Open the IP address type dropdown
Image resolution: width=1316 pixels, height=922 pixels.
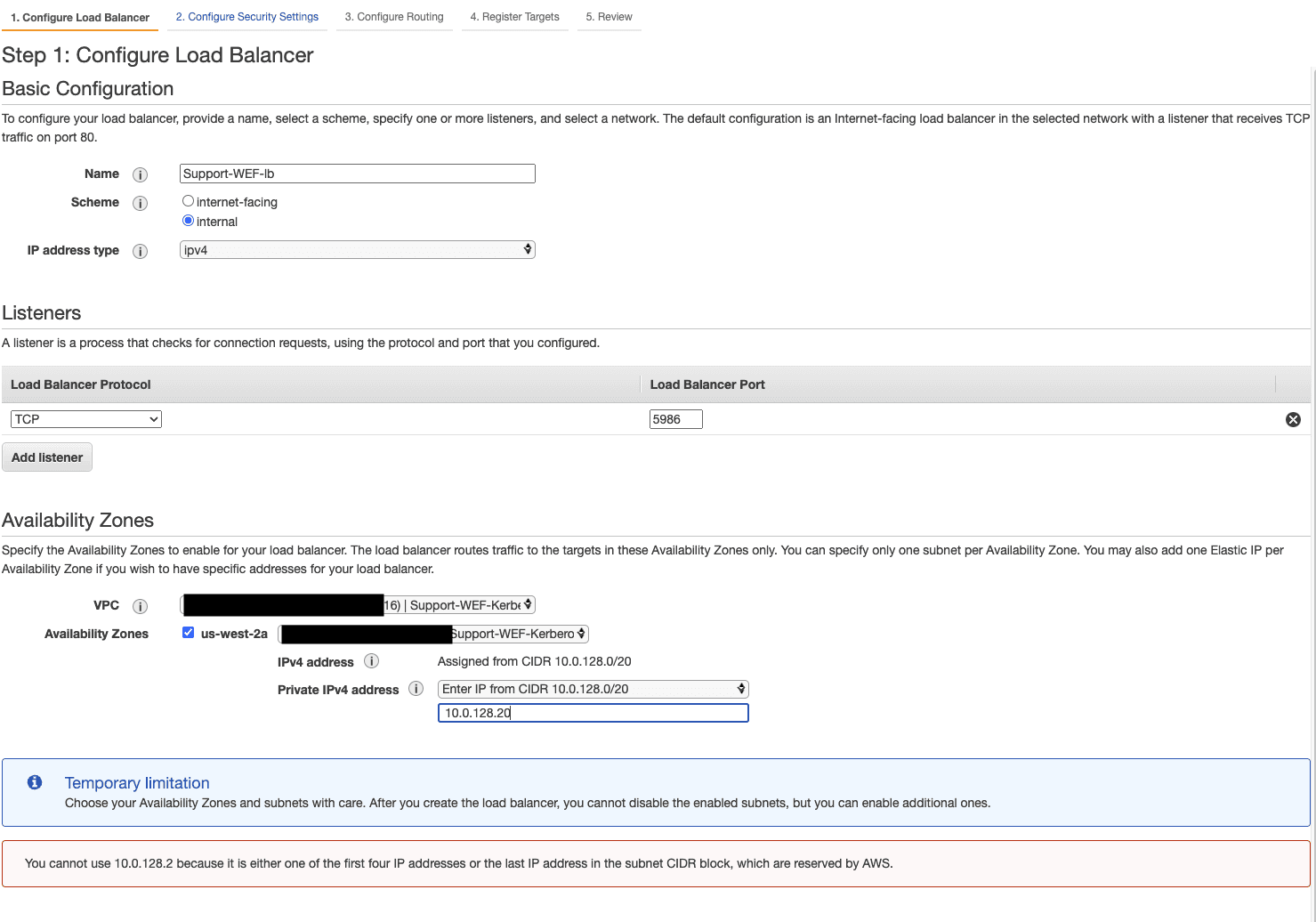[x=357, y=250]
